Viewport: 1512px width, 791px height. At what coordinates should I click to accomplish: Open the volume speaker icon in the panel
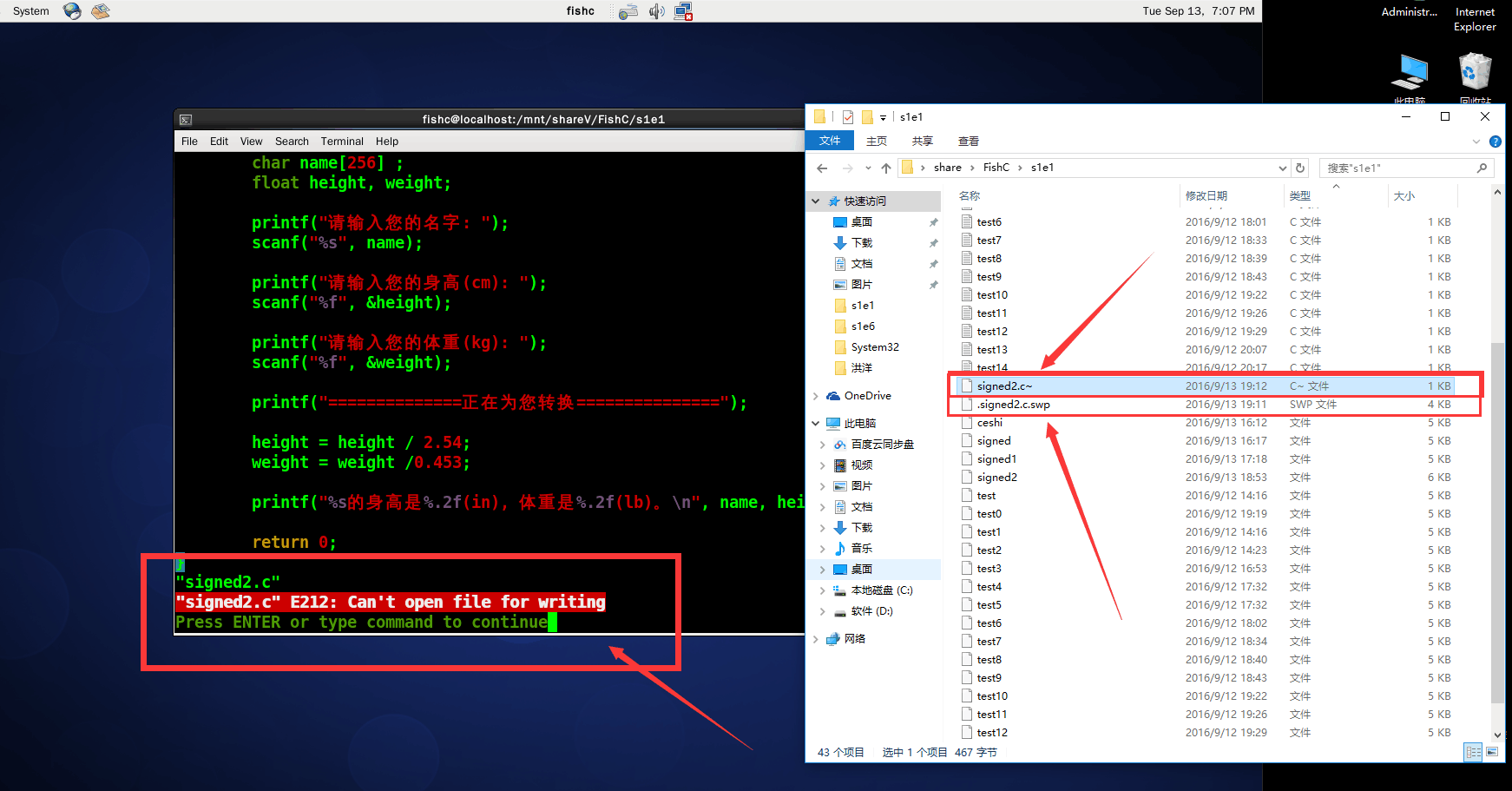click(x=657, y=11)
